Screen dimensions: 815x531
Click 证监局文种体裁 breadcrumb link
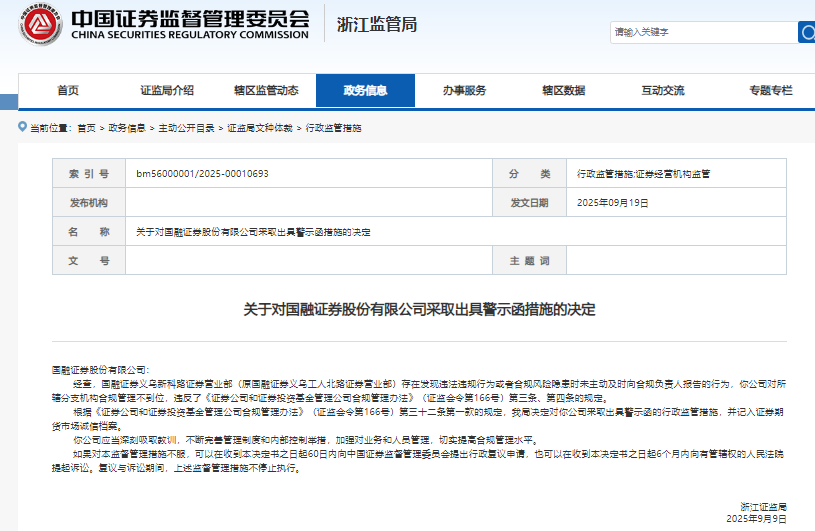coord(260,128)
